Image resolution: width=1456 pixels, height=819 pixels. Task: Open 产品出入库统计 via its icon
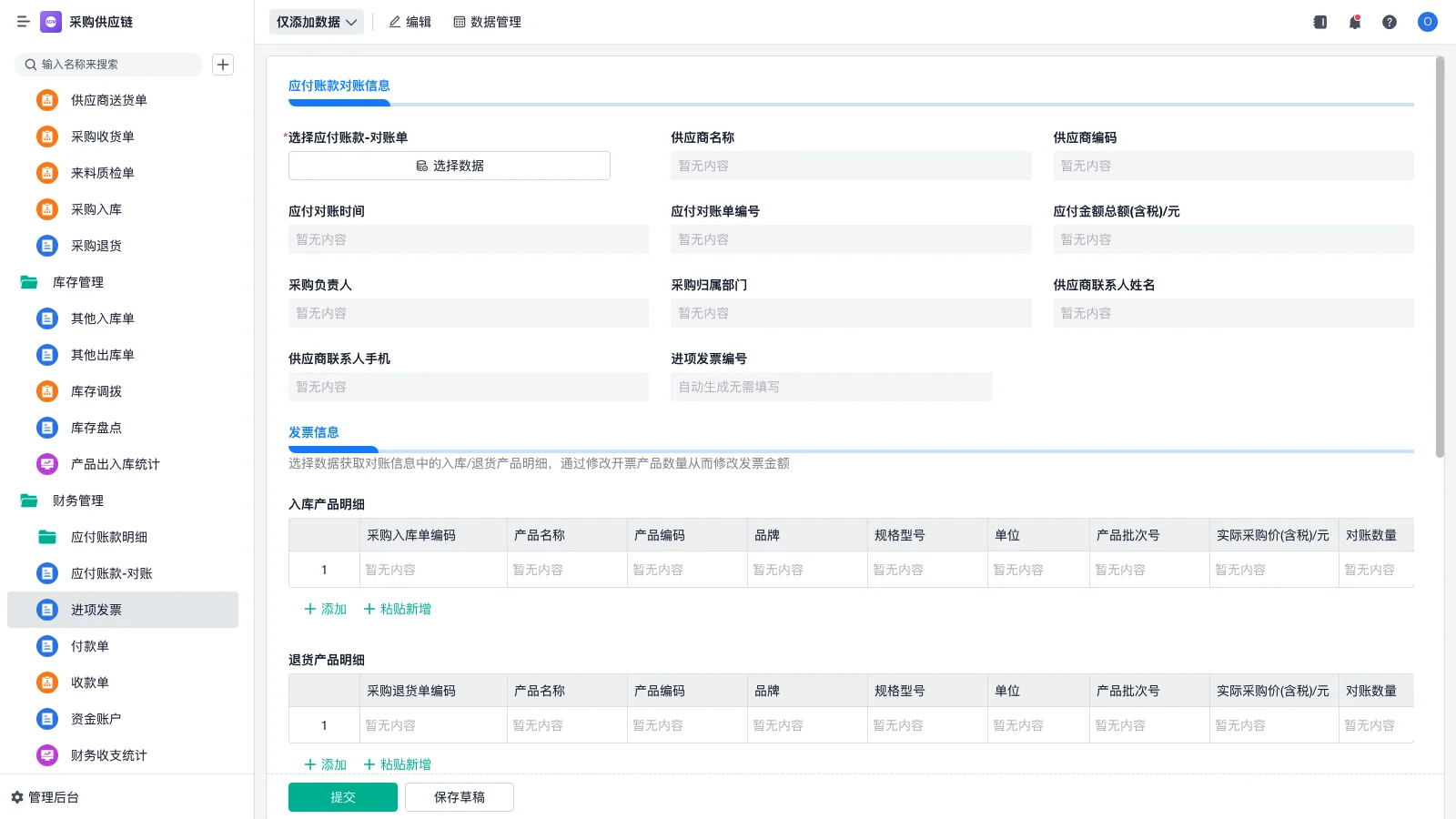pos(46,464)
